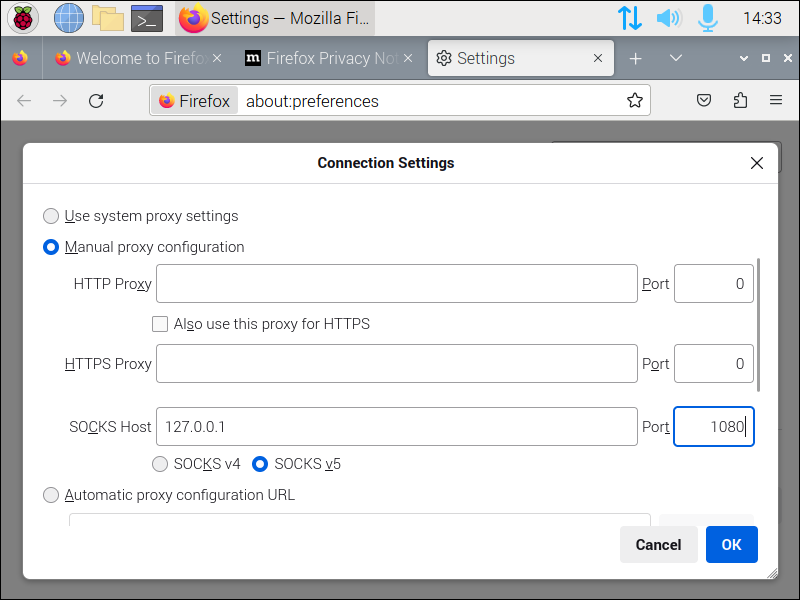Image resolution: width=800 pixels, height=600 pixels.
Task: Open the Firefox hamburger application menu
Action: tap(776, 100)
